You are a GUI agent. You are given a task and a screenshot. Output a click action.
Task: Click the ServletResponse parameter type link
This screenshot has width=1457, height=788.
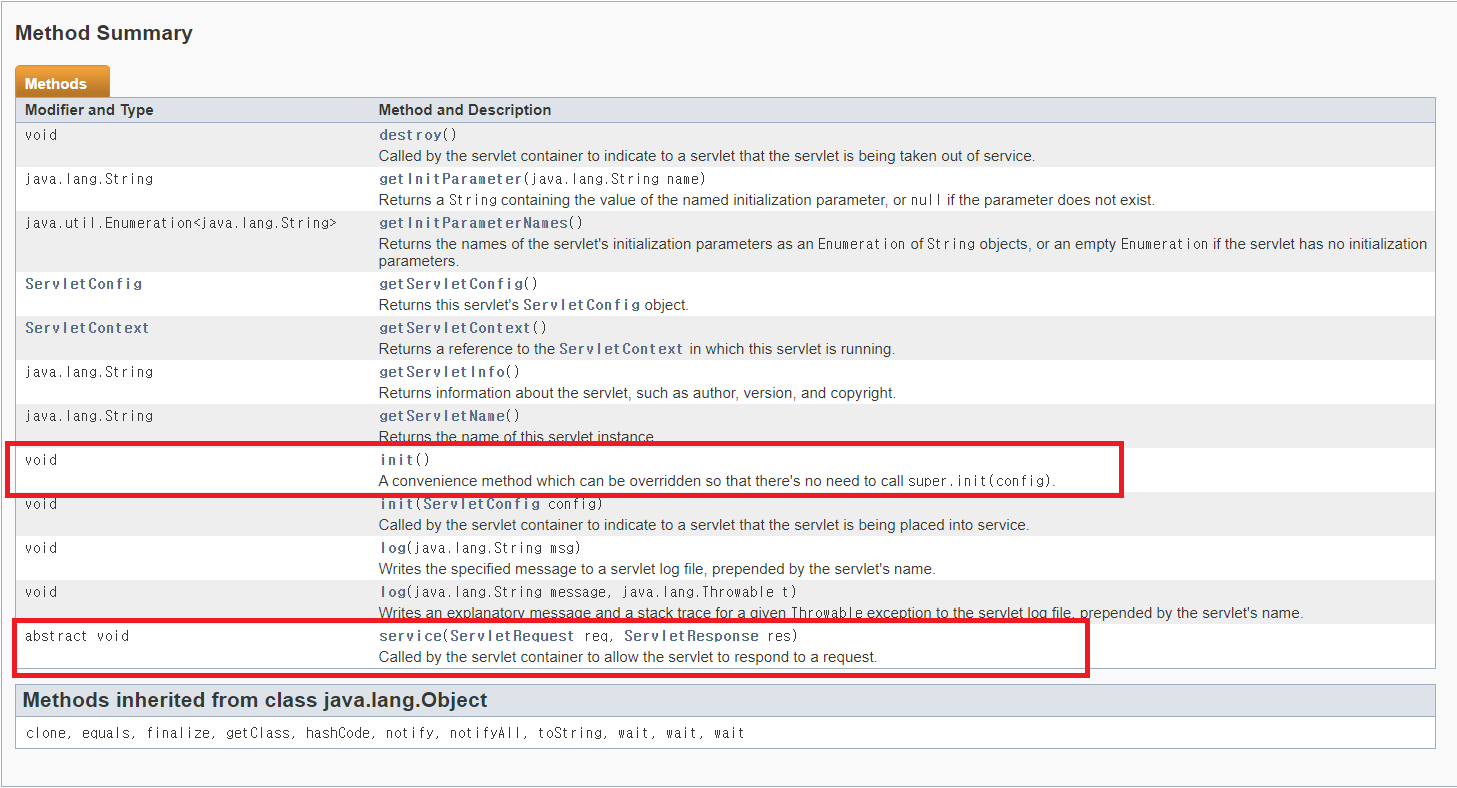point(690,636)
